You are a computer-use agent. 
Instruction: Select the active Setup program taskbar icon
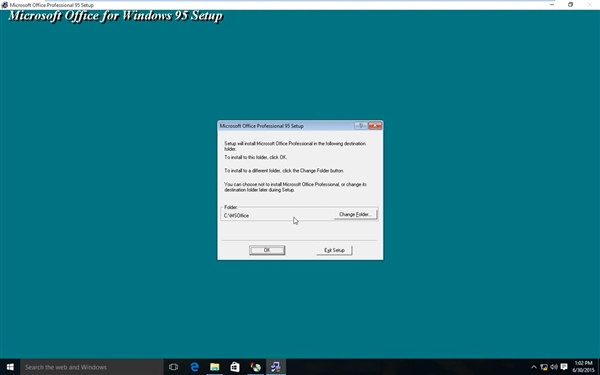[x=276, y=367]
